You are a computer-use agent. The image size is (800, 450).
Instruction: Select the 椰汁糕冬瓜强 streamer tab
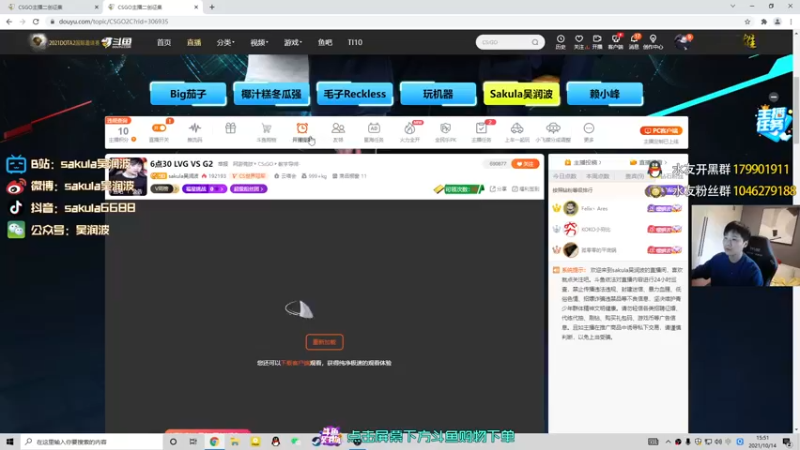click(x=271, y=94)
